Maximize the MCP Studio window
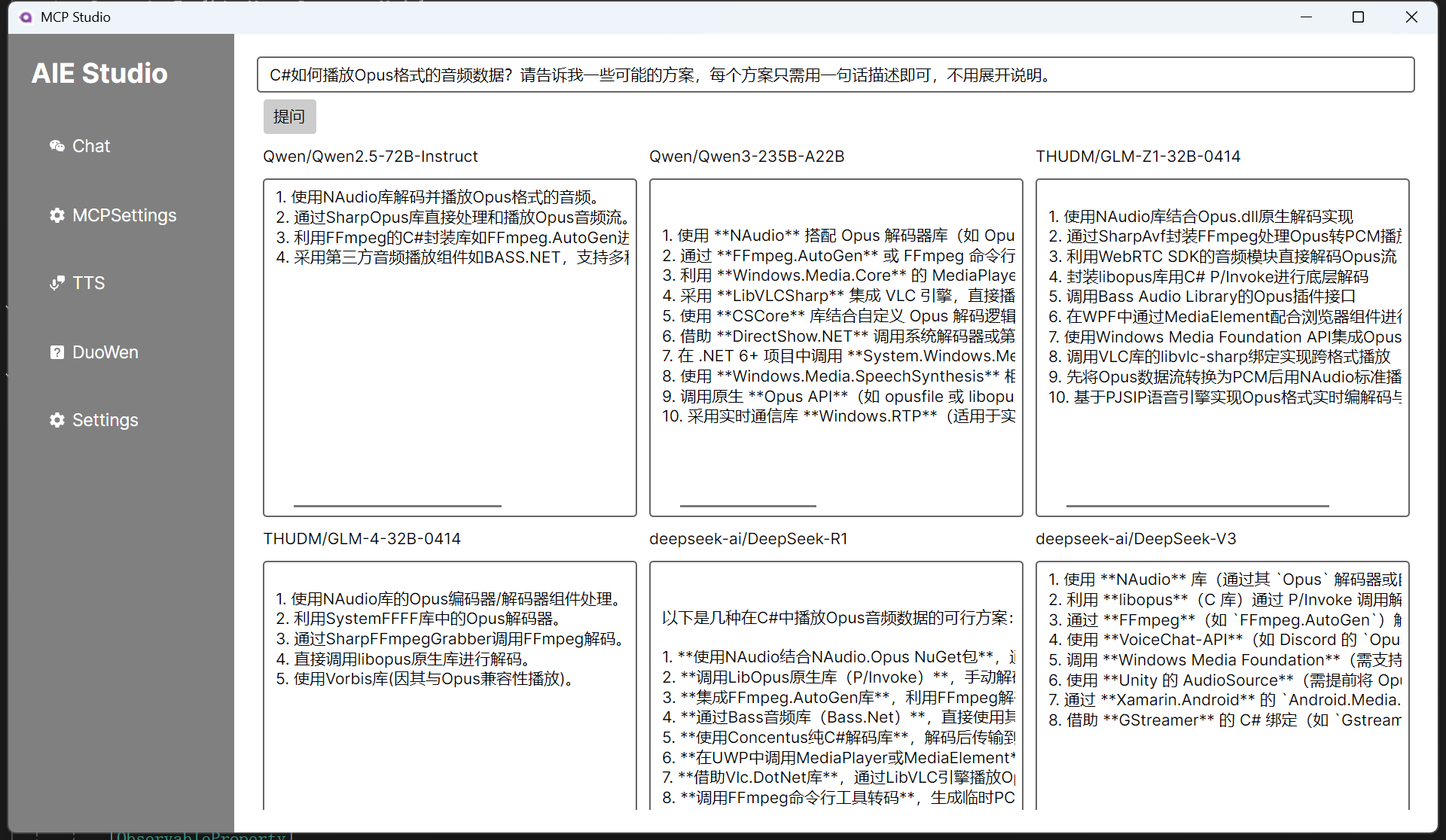Screen dimensions: 1446x840 click(1358, 17)
